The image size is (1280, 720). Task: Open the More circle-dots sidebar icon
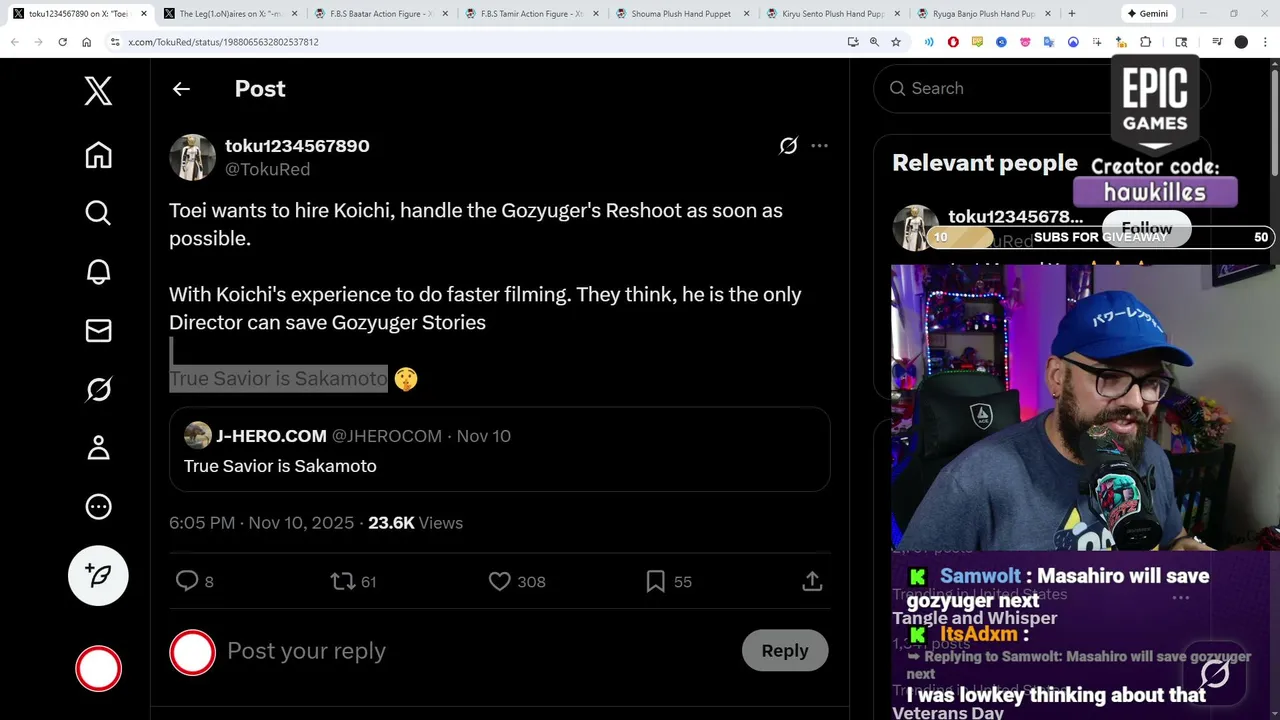coord(98,506)
